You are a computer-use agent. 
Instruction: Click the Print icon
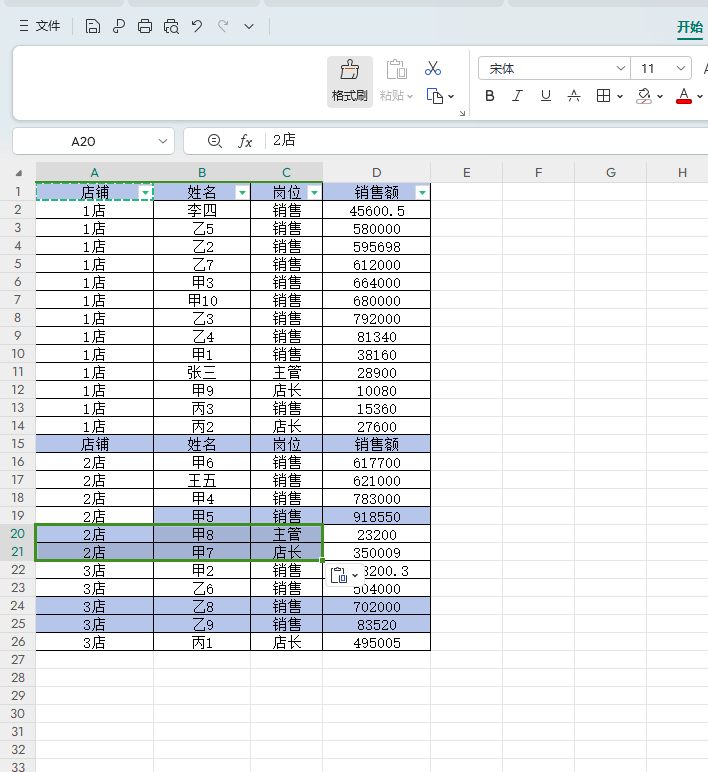pos(145,26)
